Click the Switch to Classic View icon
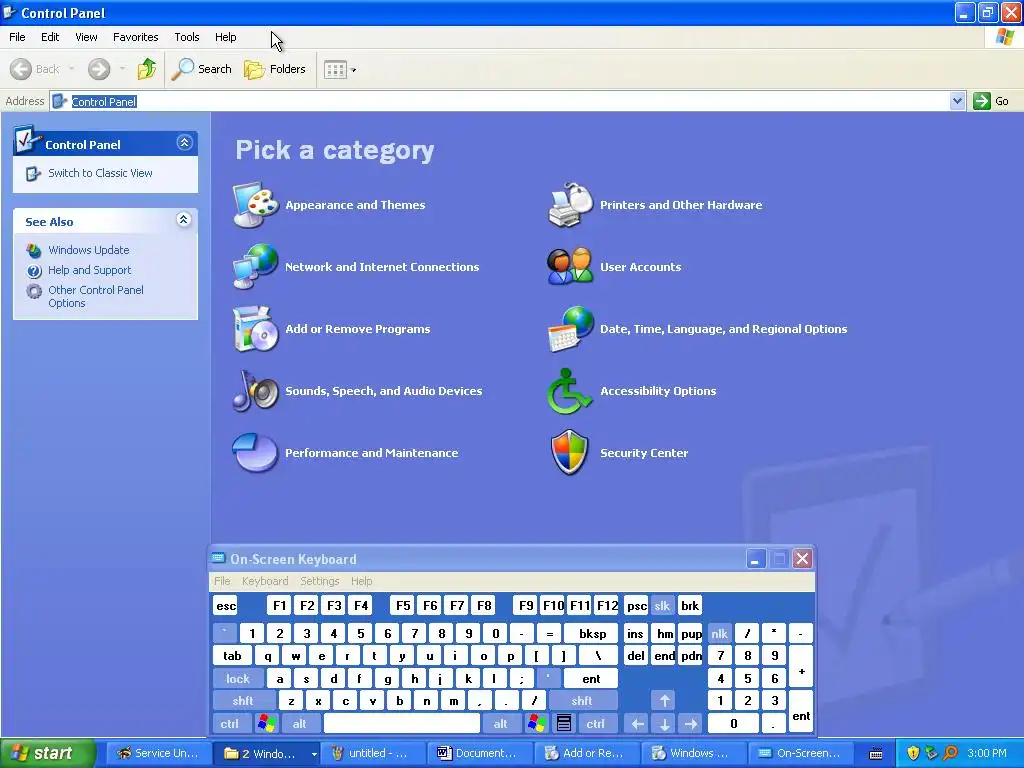Screen dimensions: 1024x768 pos(33,173)
